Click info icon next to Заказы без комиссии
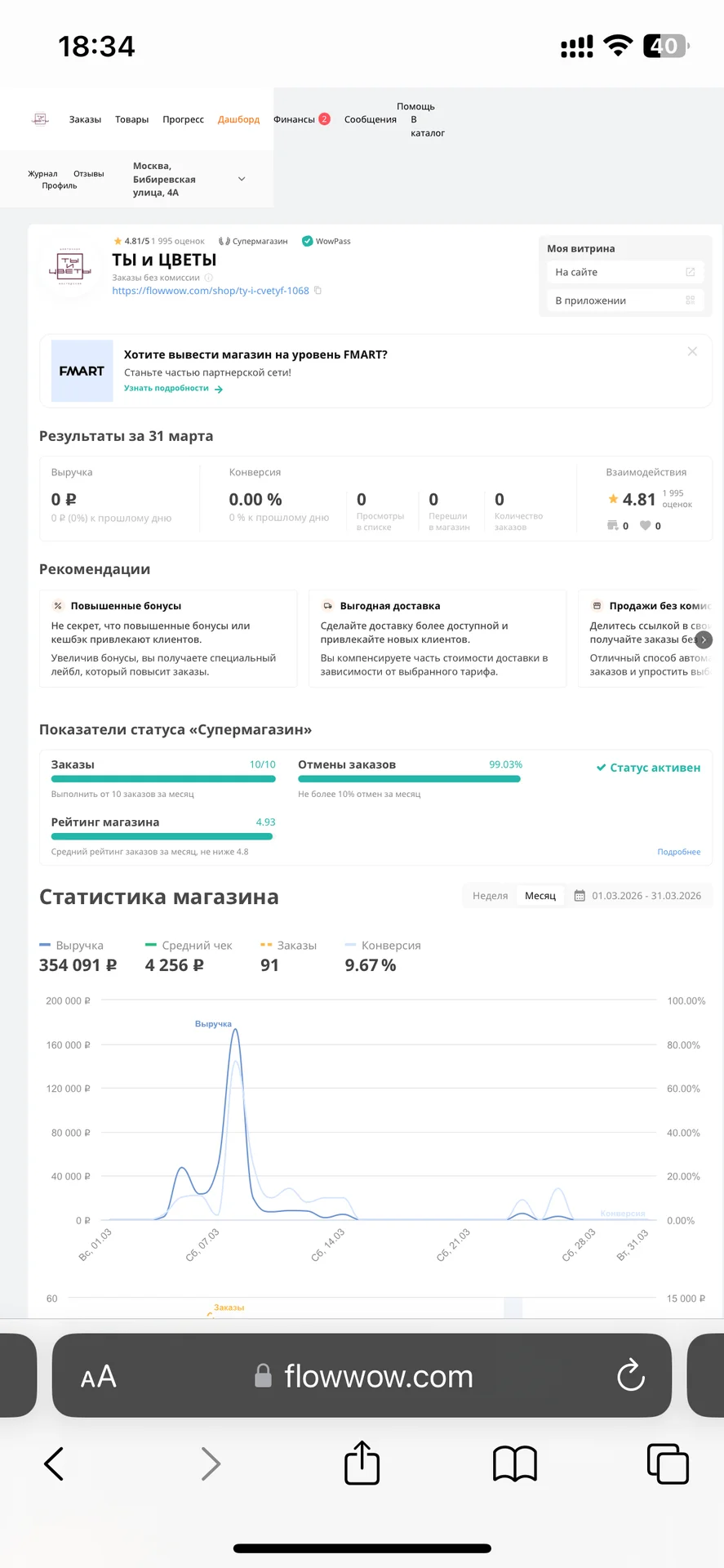Screen dimensions: 724x1568 point(208,278)
